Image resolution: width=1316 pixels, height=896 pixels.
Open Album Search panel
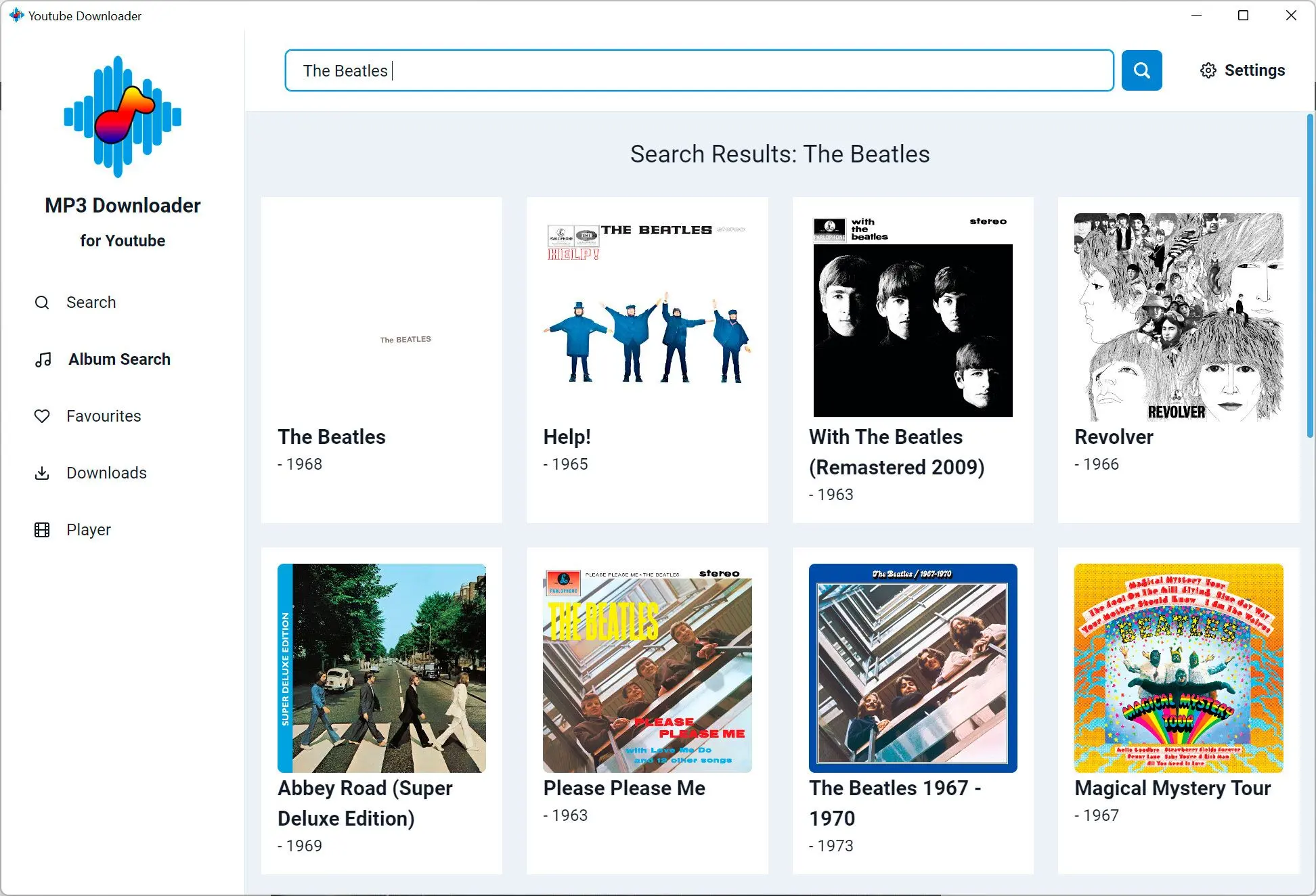click(119, 359)
